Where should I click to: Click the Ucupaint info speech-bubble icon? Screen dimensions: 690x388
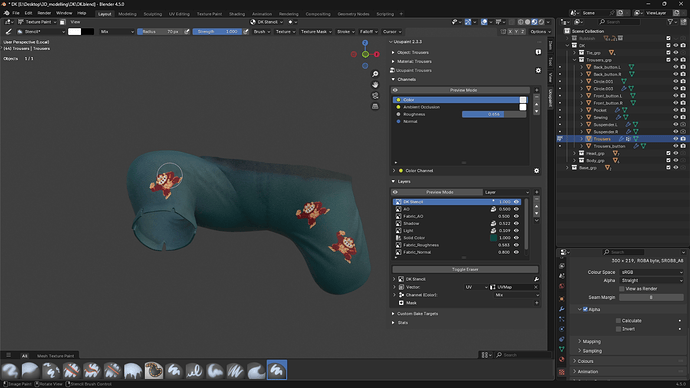pos(538,52)
